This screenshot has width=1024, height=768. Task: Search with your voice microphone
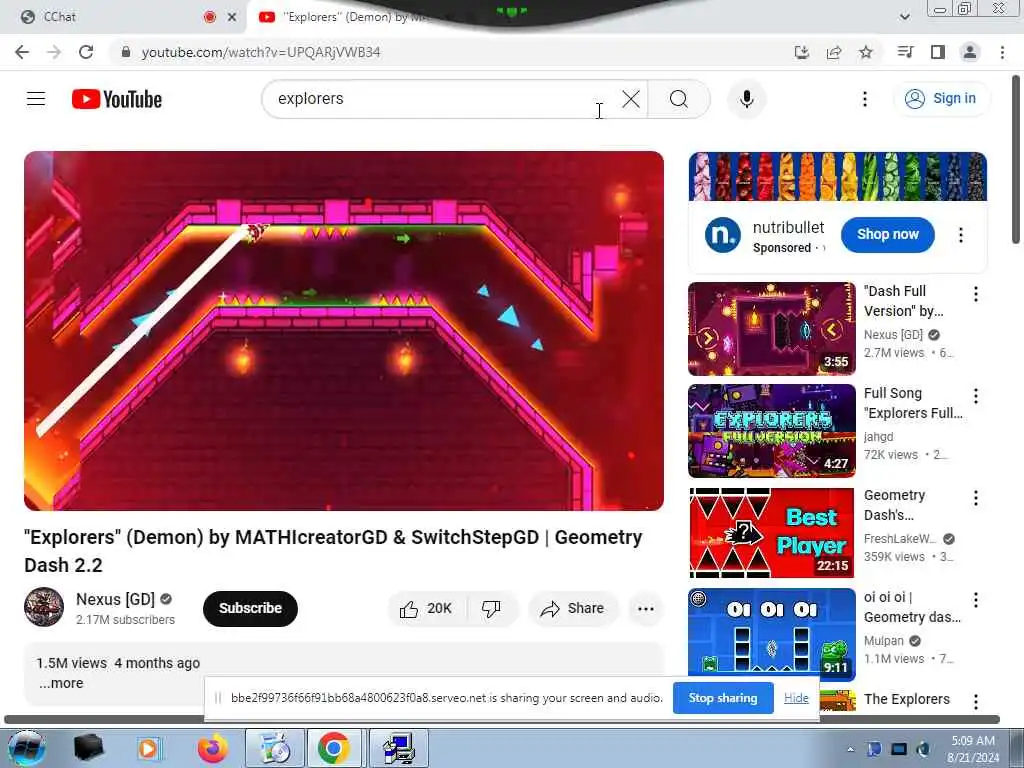pos(746,99)
